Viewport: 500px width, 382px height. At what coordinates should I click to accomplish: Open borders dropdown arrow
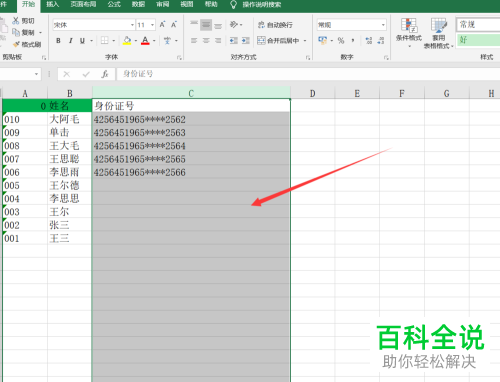click(x=114, y=41)
